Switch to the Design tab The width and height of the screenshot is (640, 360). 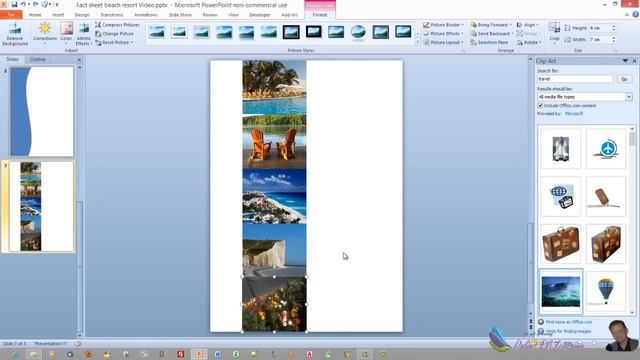[x=82, y=15]
